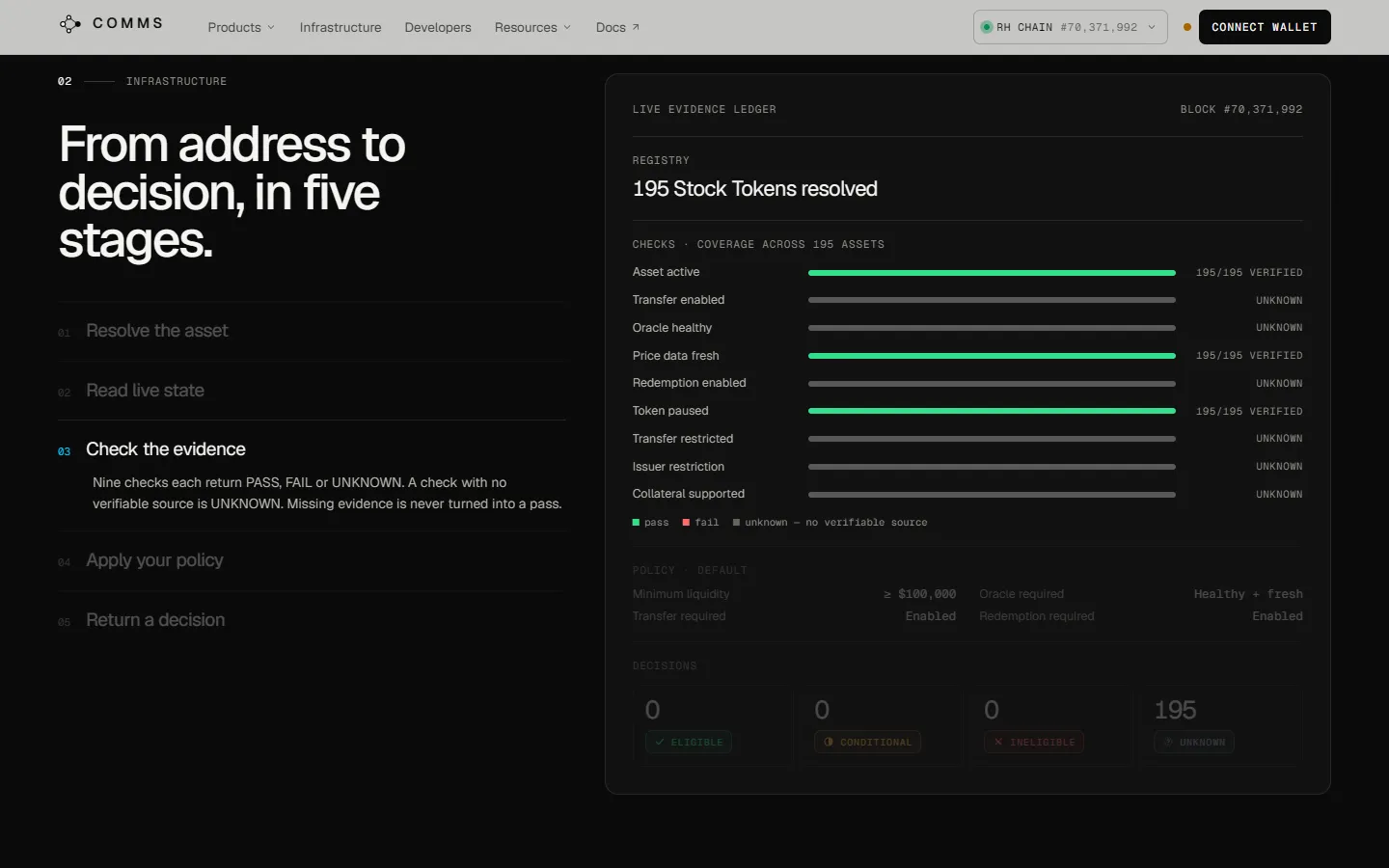
Task: Click the '≥ $100,000' policy value
Action: tap(920, 594)
